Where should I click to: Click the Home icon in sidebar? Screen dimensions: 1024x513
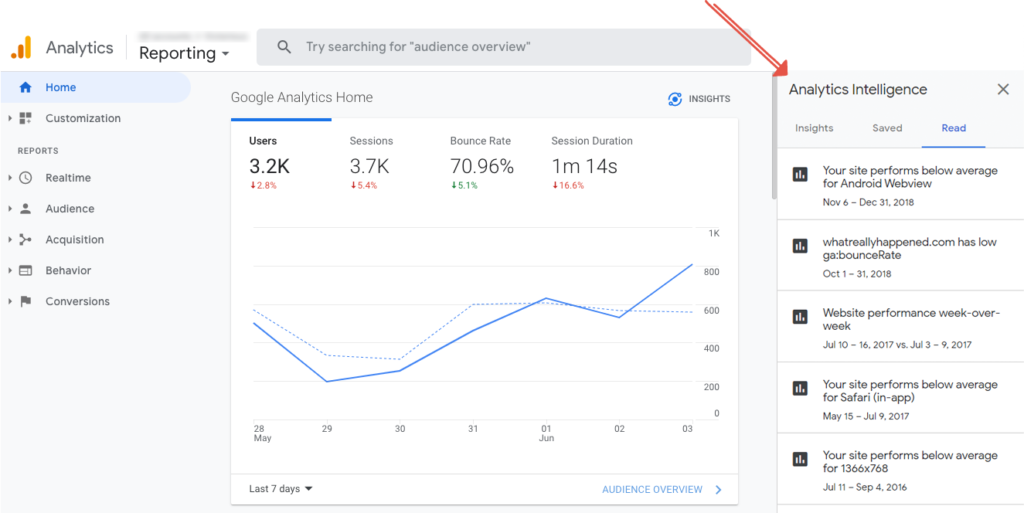pyautogui.click(x=26, y=87)
